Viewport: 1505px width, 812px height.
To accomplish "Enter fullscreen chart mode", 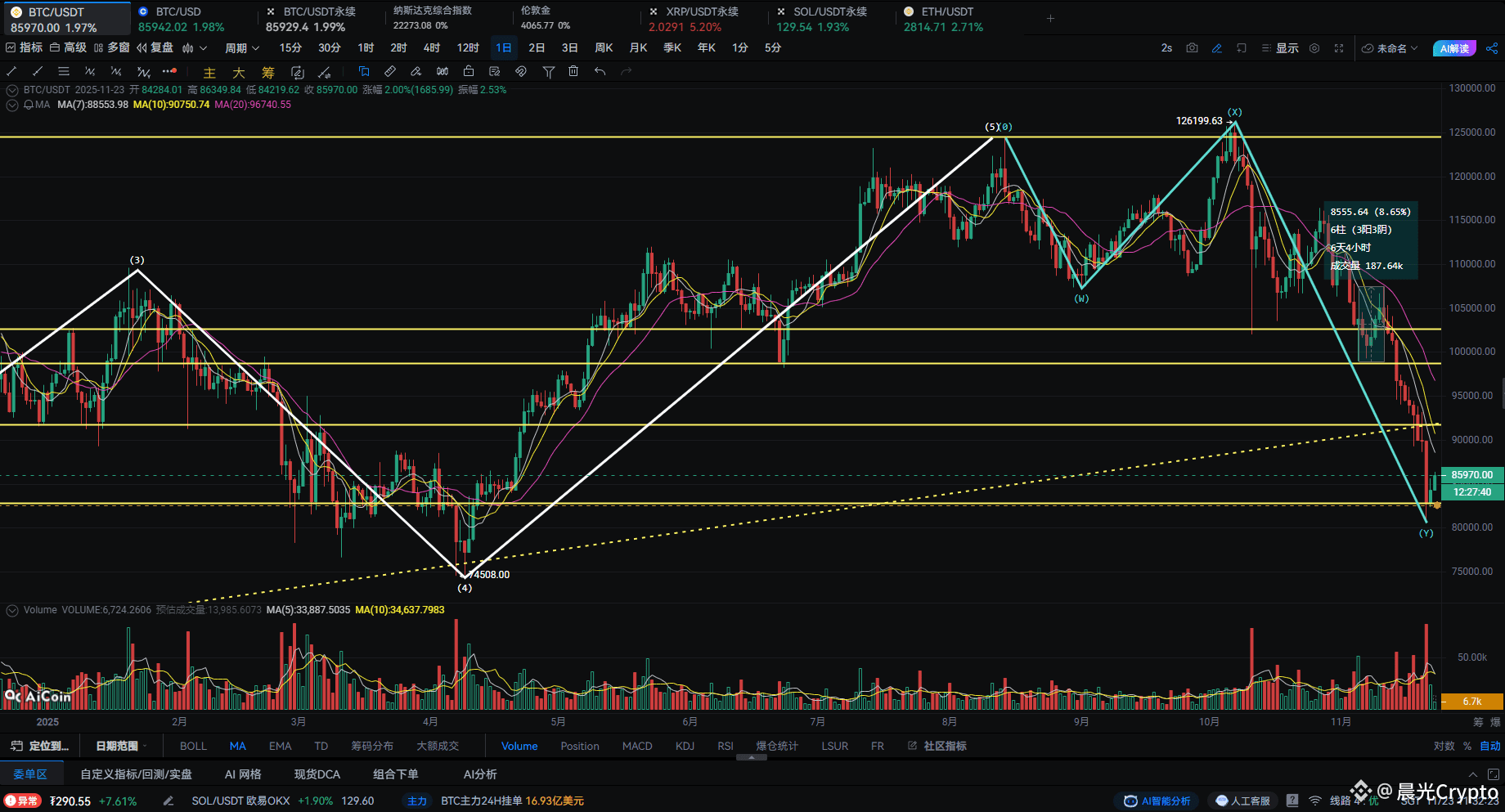I will tap(1339, 48).
